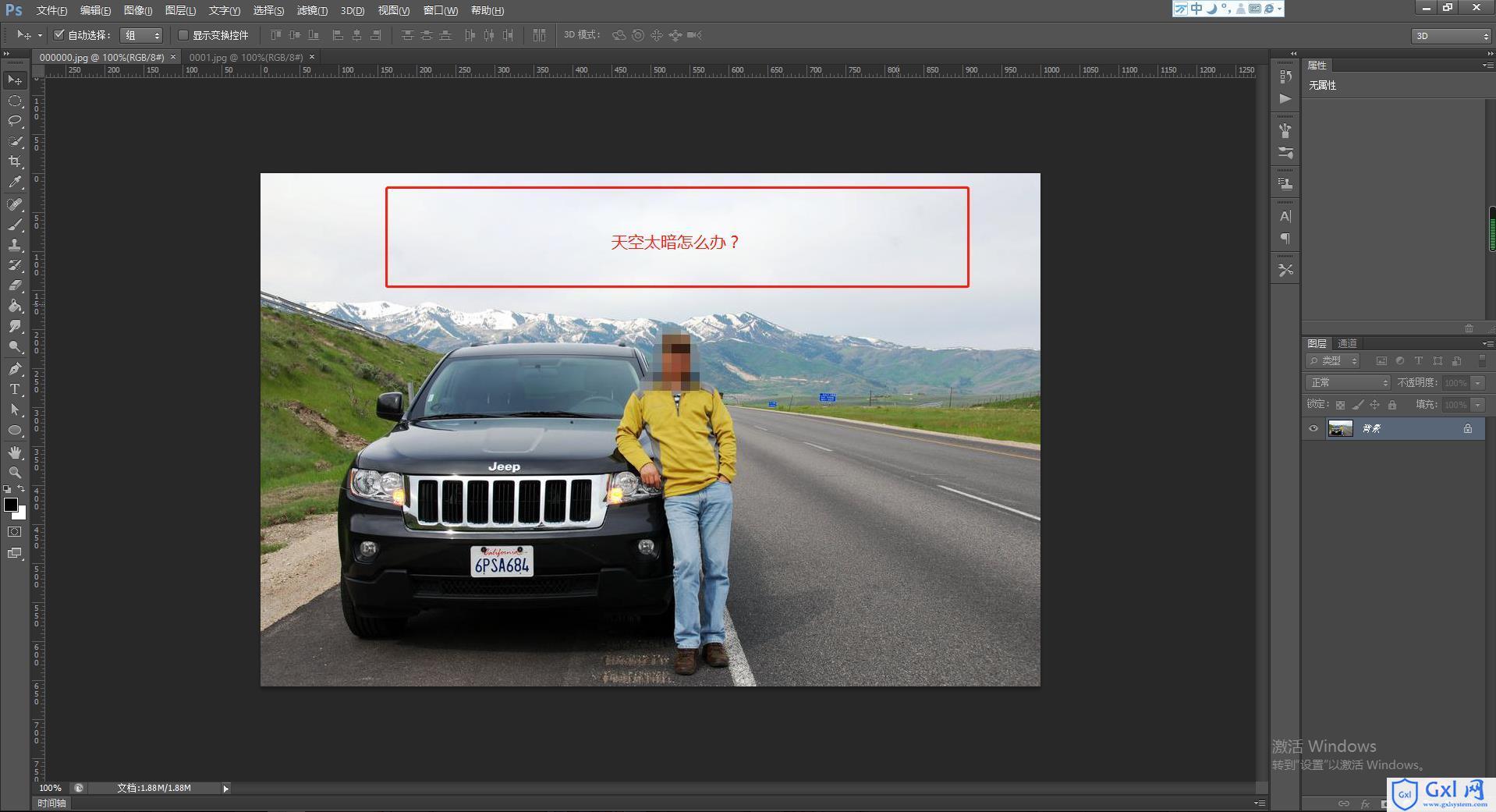This screenshot has height=812, width=1496.
Task: Select the History Brush tool
Action: tap(15, 265)
